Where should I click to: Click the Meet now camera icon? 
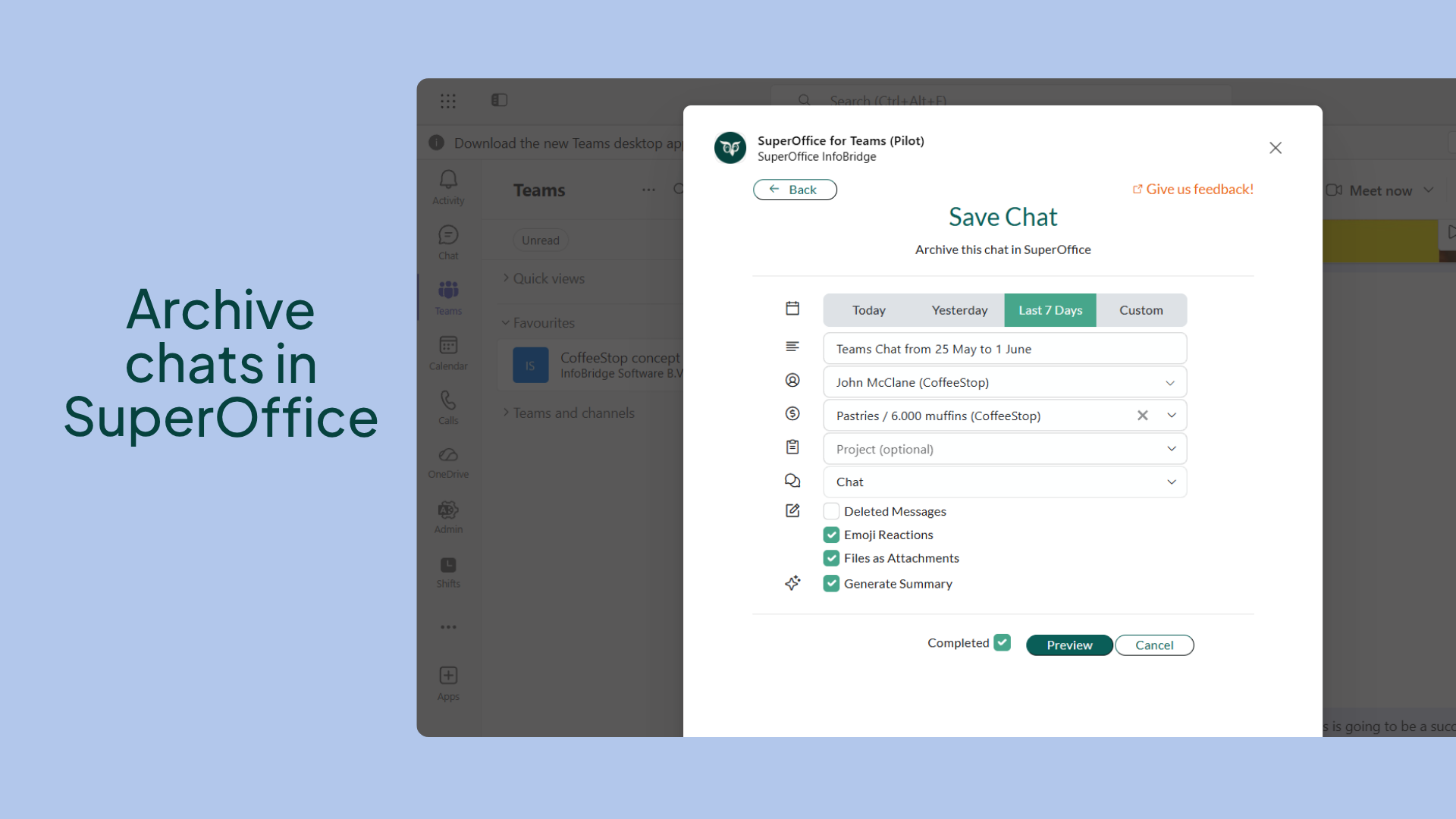pos(1334,190)
